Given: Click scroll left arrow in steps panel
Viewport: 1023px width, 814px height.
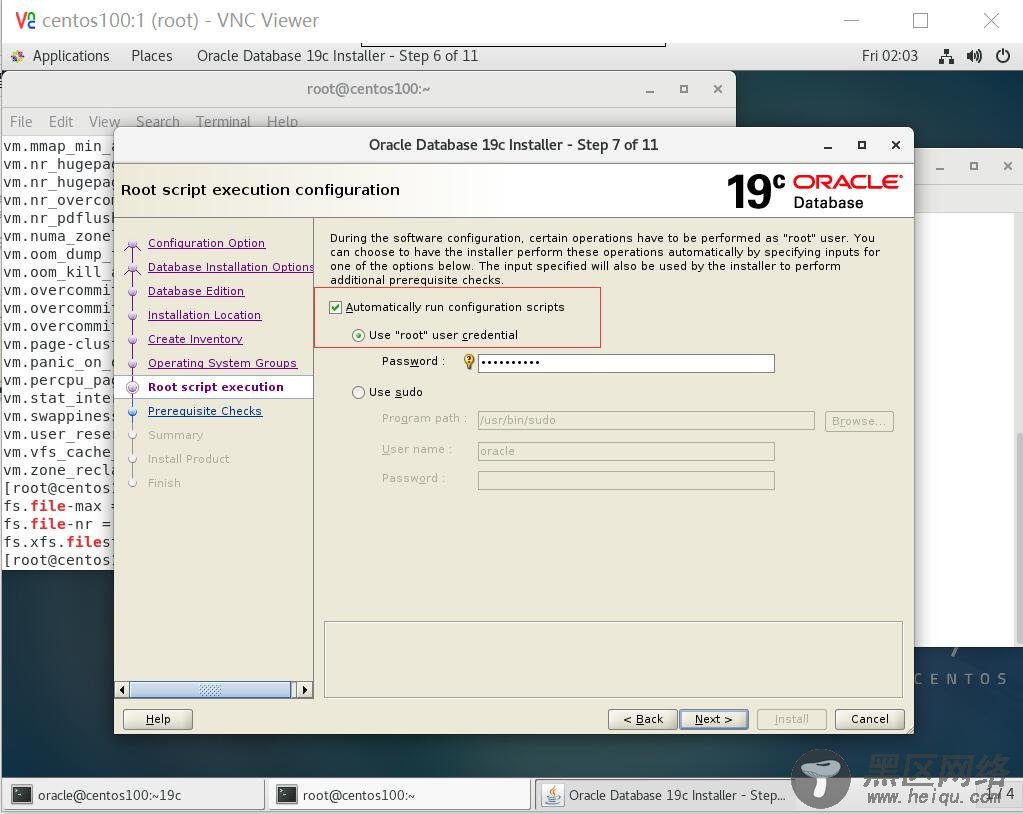Looking at the screenshot, I should 122,689.
